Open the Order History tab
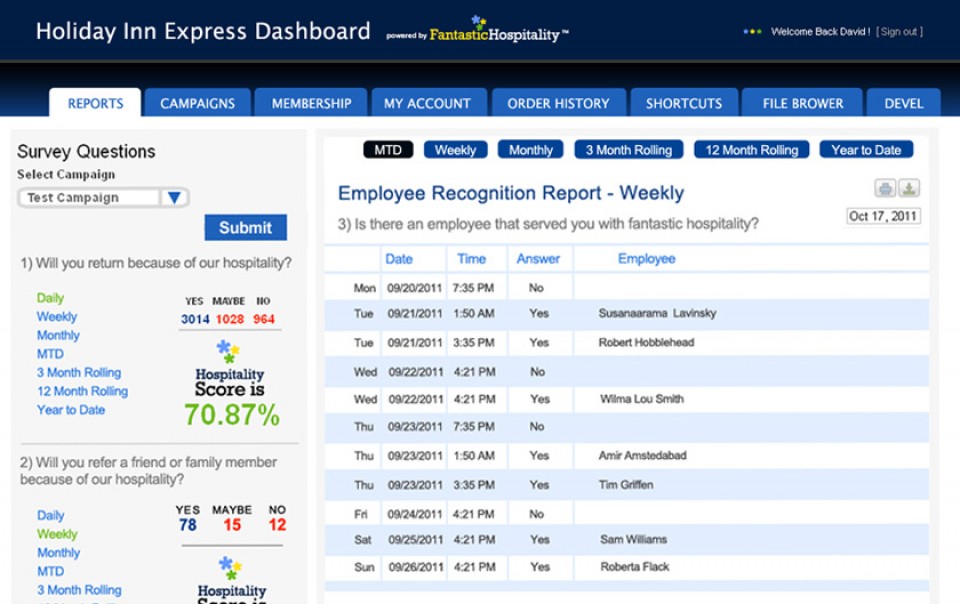Image resolution: width=960 pixels, height=604 pixels. click(x=558, y=103)
